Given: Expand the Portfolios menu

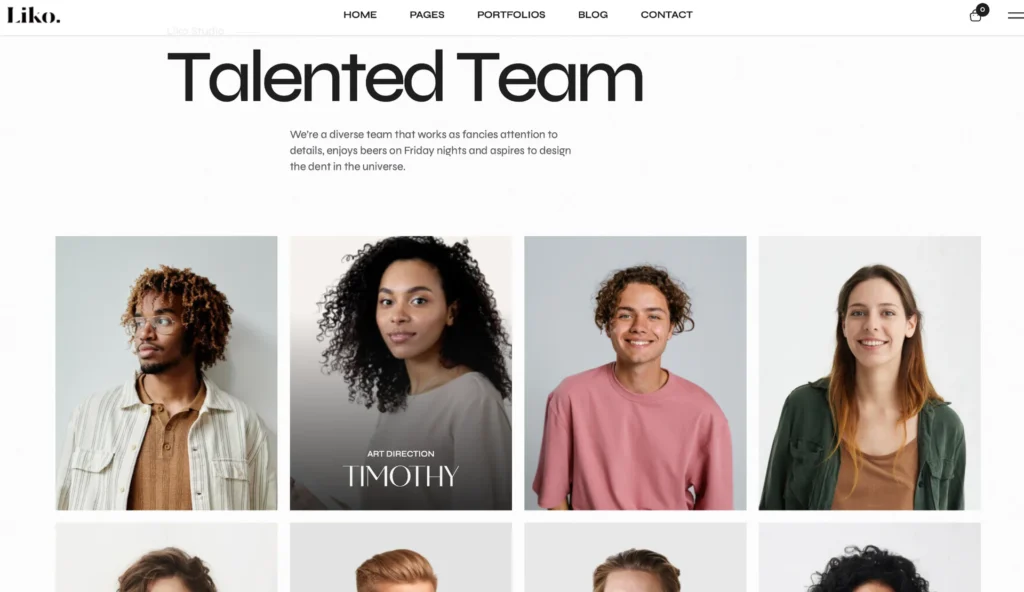Looking at the screenshot, I should click(511, 14).
